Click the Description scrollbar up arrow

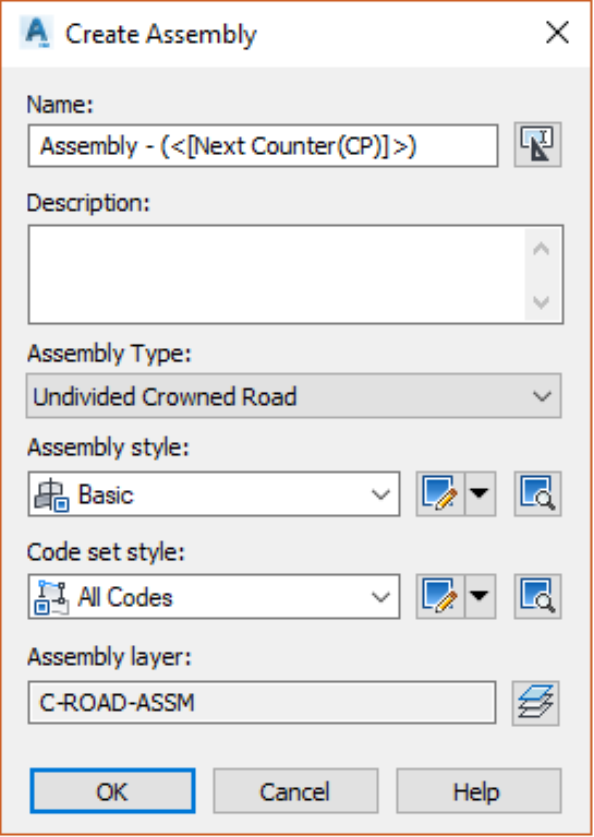(542, 249)
